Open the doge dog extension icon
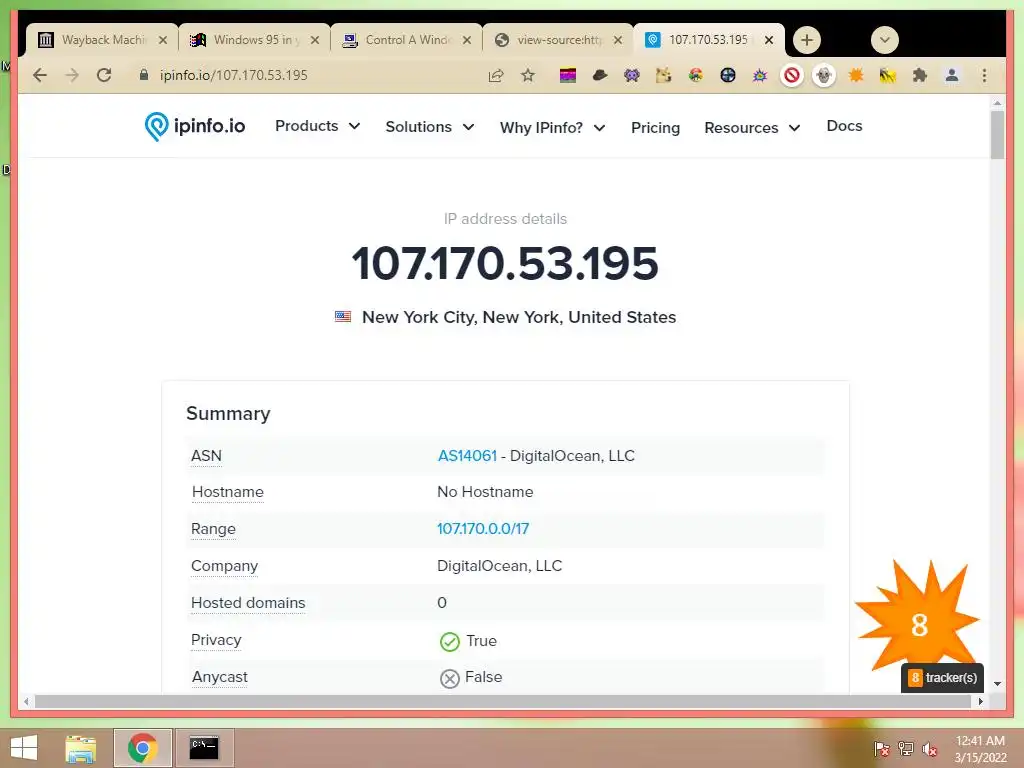 [664, 76]
